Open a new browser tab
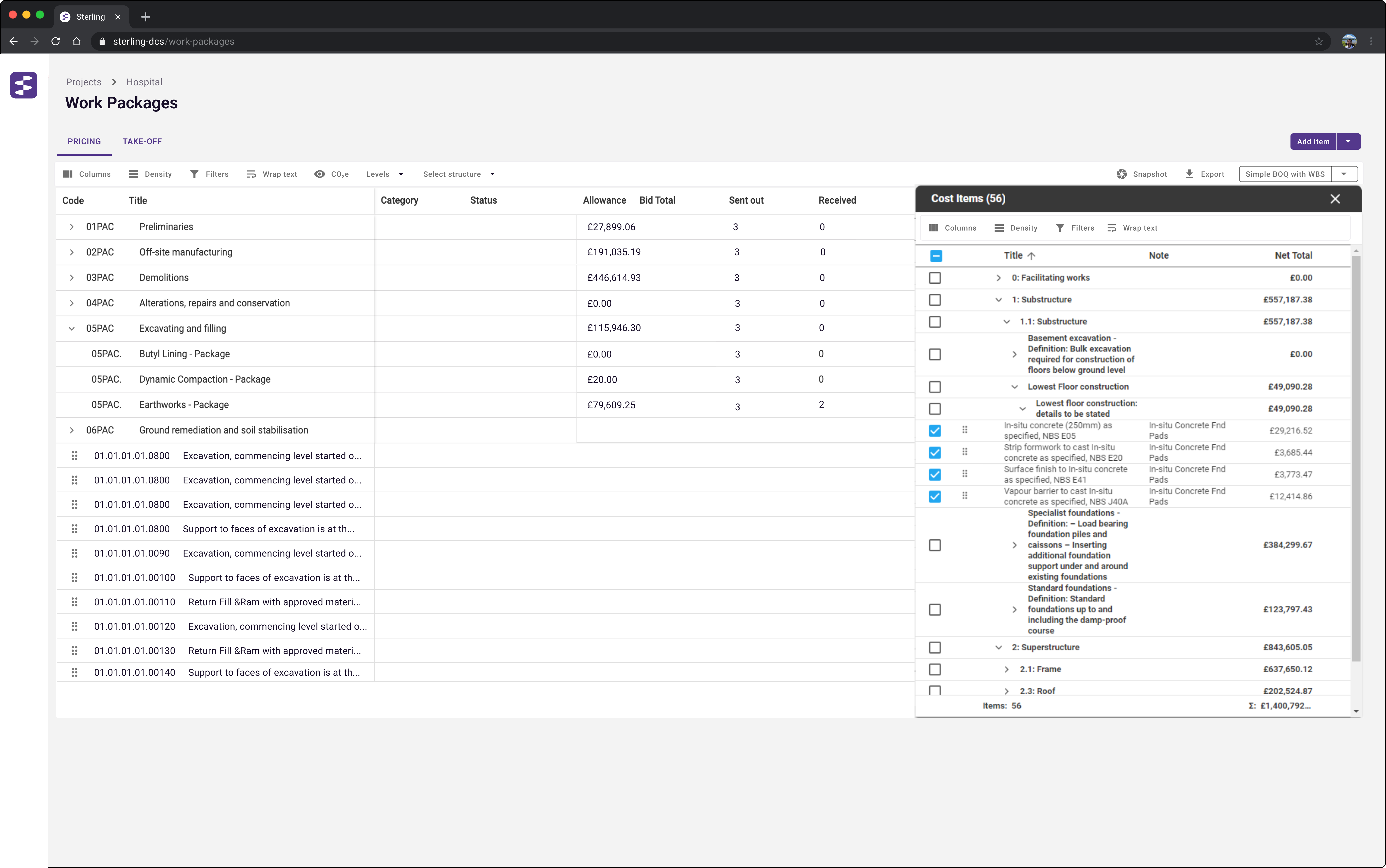1386x868 pixels. click(145, 17)
